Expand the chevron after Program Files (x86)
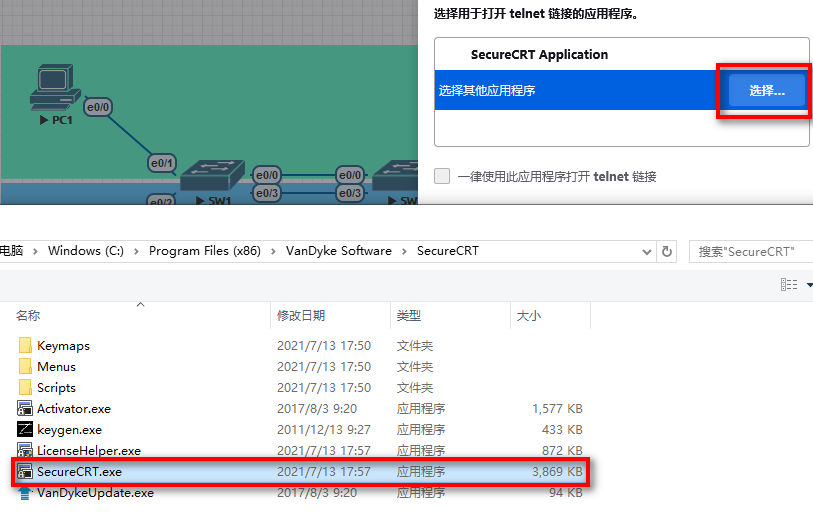This screenshot has width=813, height=530. coord(273,252)
